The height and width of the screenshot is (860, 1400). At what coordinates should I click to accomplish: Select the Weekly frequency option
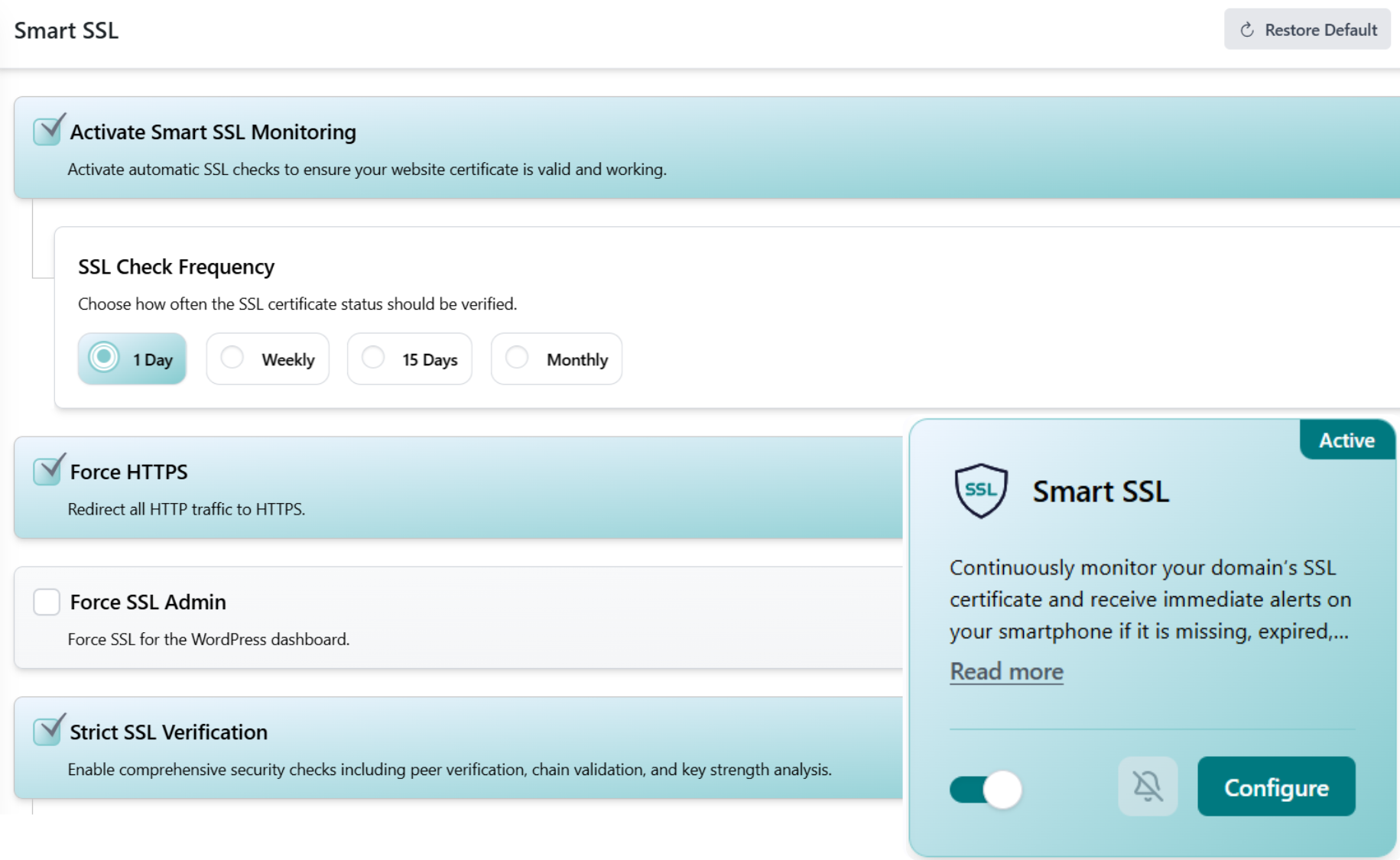point(268,359)
